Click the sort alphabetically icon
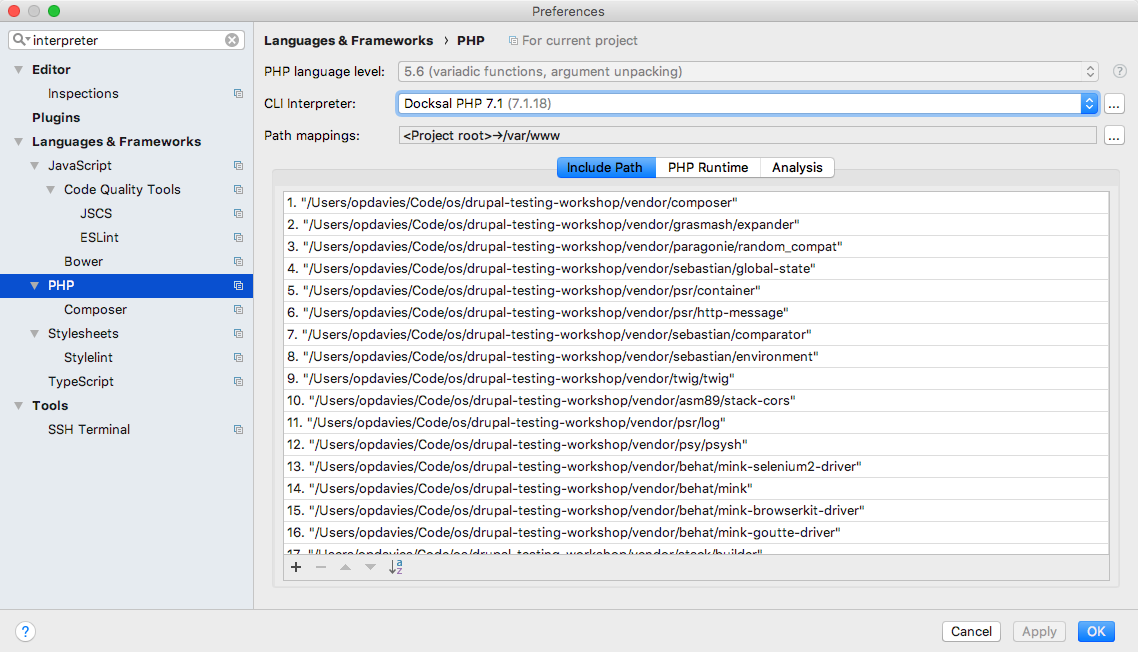 click(x=395, y=567)
